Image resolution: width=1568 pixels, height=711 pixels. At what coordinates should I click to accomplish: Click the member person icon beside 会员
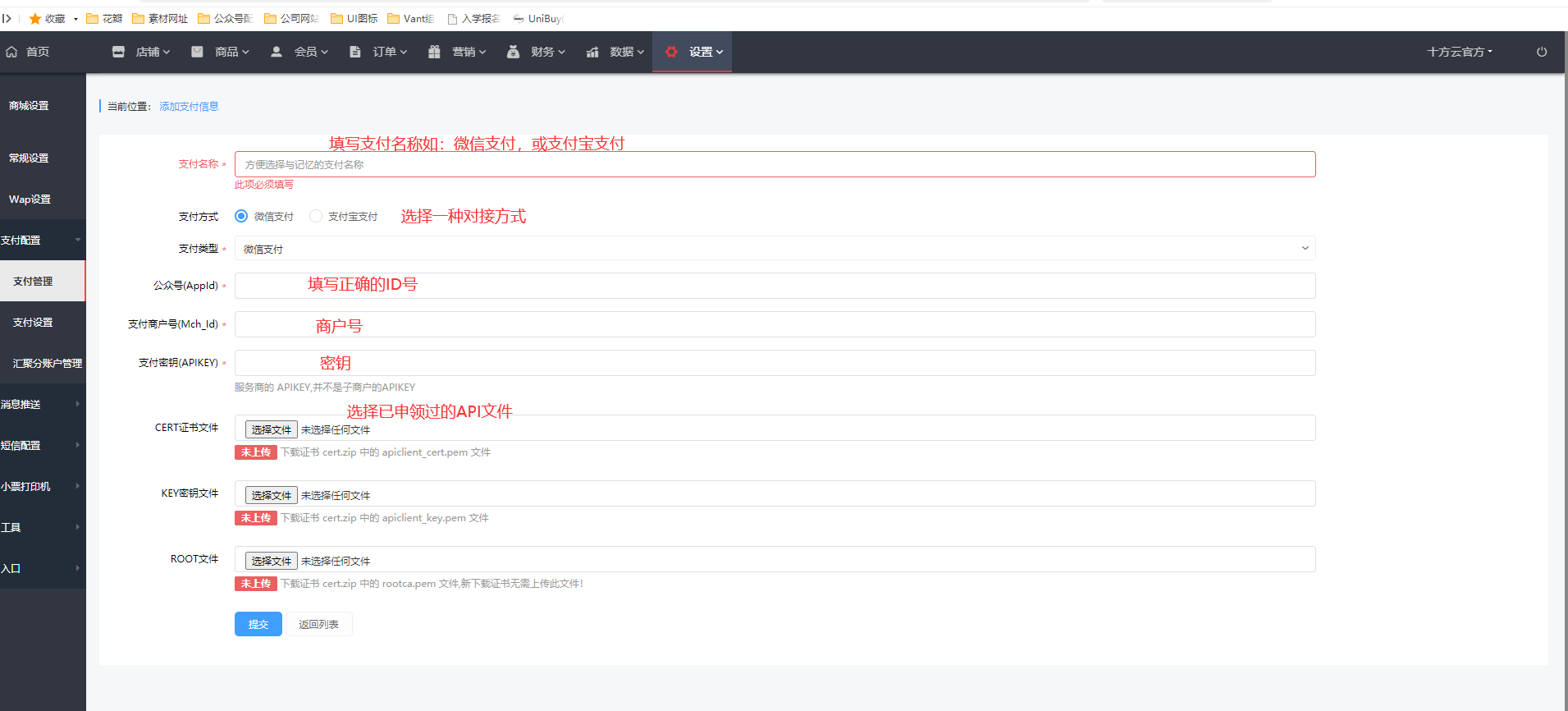pos(277,52)
